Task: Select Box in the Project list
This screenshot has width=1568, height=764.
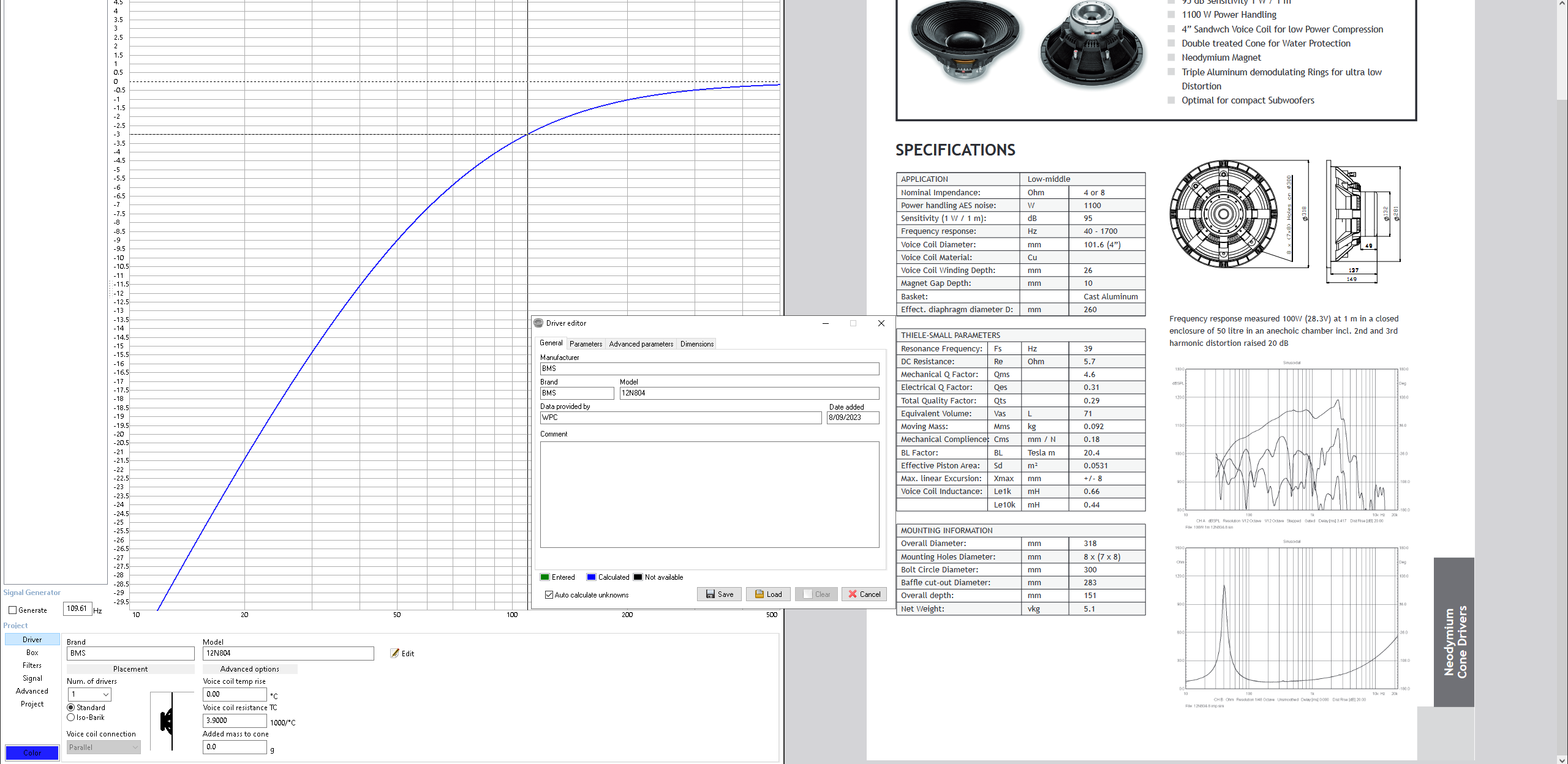Action: coord(32,653)
